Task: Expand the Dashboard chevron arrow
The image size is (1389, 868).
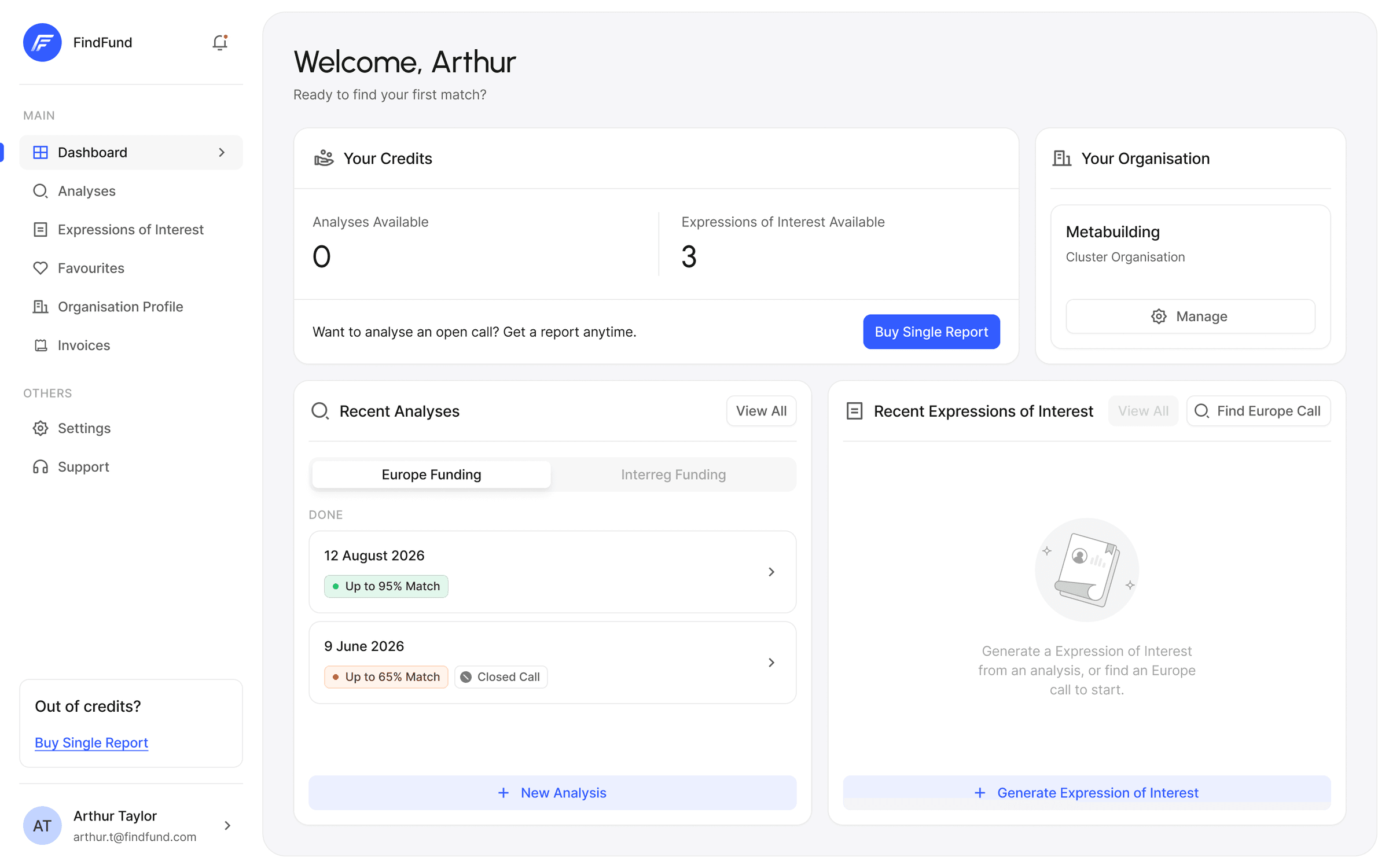Action: point(222,152)
